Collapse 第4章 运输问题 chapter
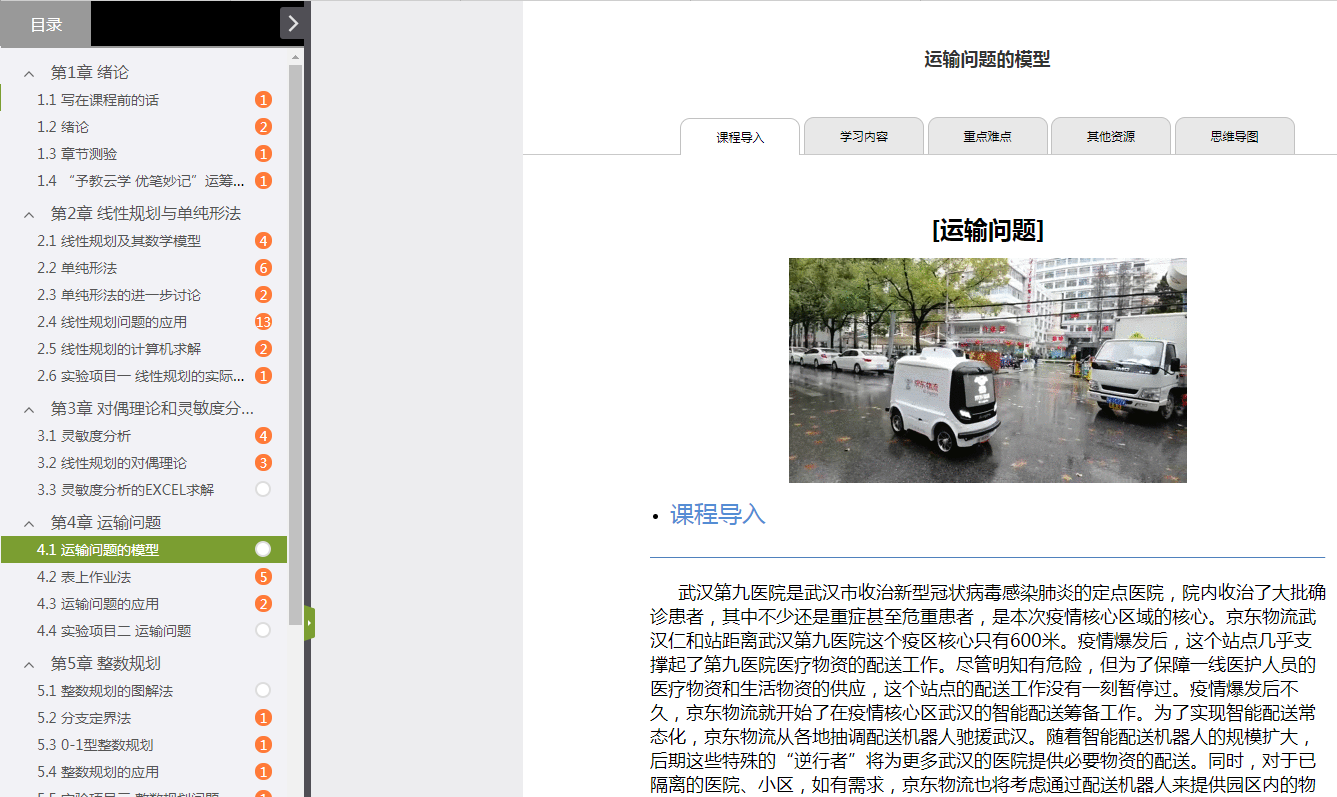 [x=29, y=523]
